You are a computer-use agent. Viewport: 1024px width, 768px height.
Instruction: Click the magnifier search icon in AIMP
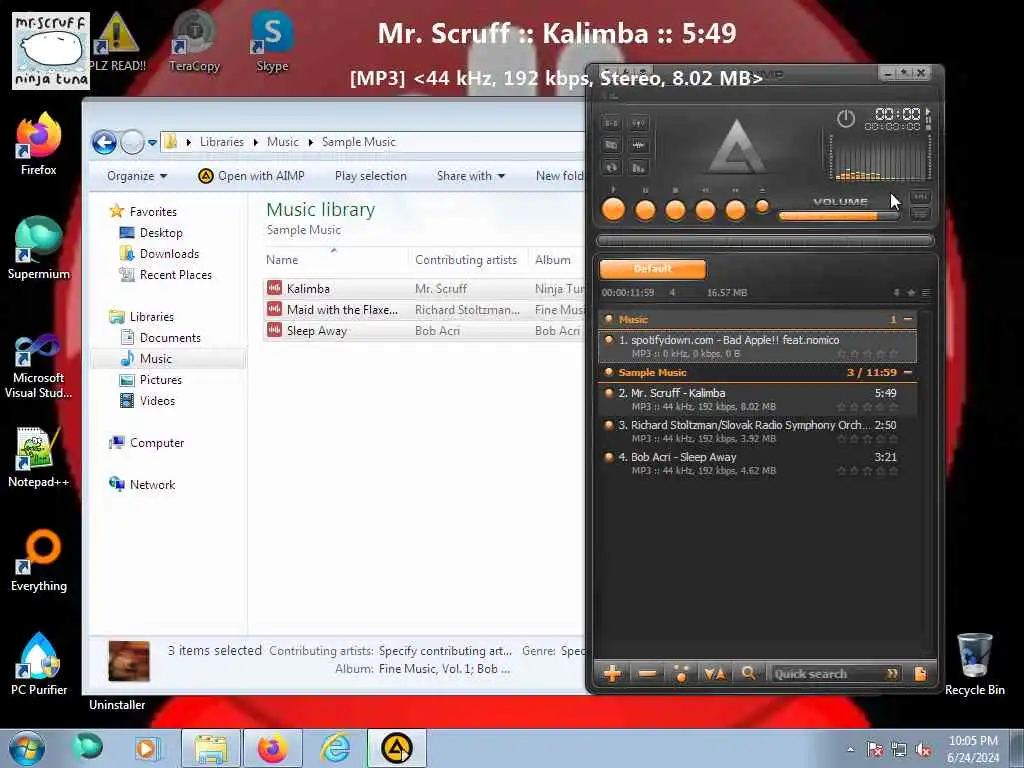point(748,673)
